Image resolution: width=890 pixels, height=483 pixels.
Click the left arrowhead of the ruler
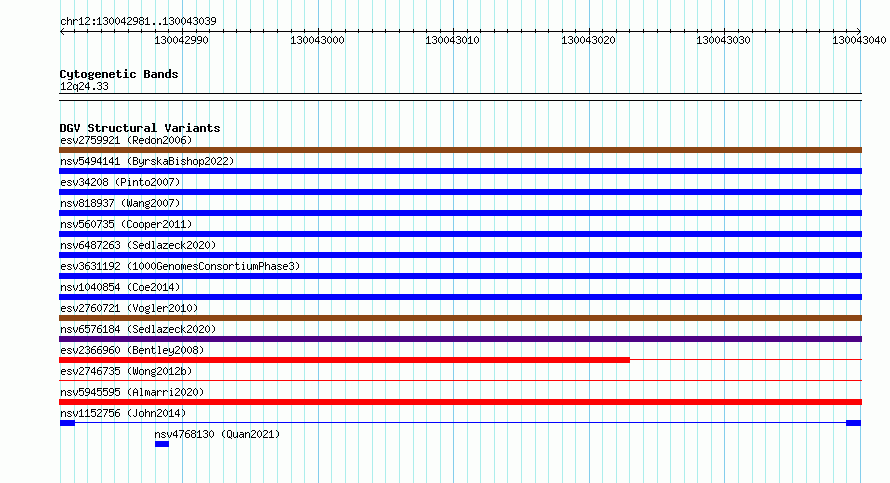pyautogui.click(x=62, y=31)
